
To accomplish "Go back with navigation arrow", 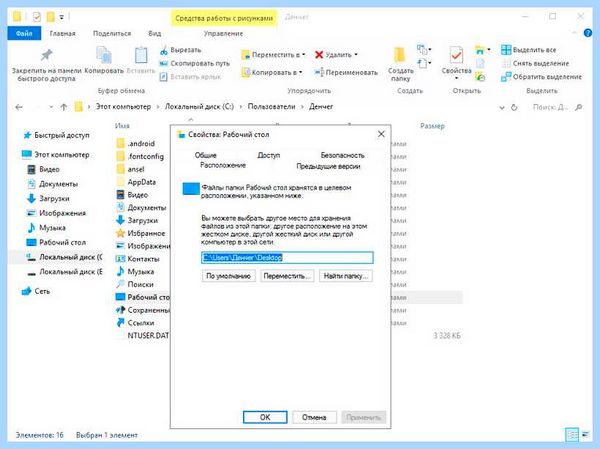I will coord(19,107).
